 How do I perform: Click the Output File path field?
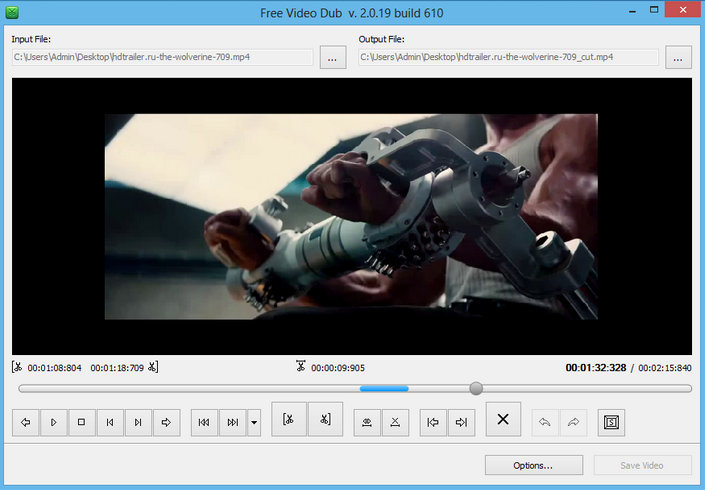pyautogui.click(x=509, y=57)
